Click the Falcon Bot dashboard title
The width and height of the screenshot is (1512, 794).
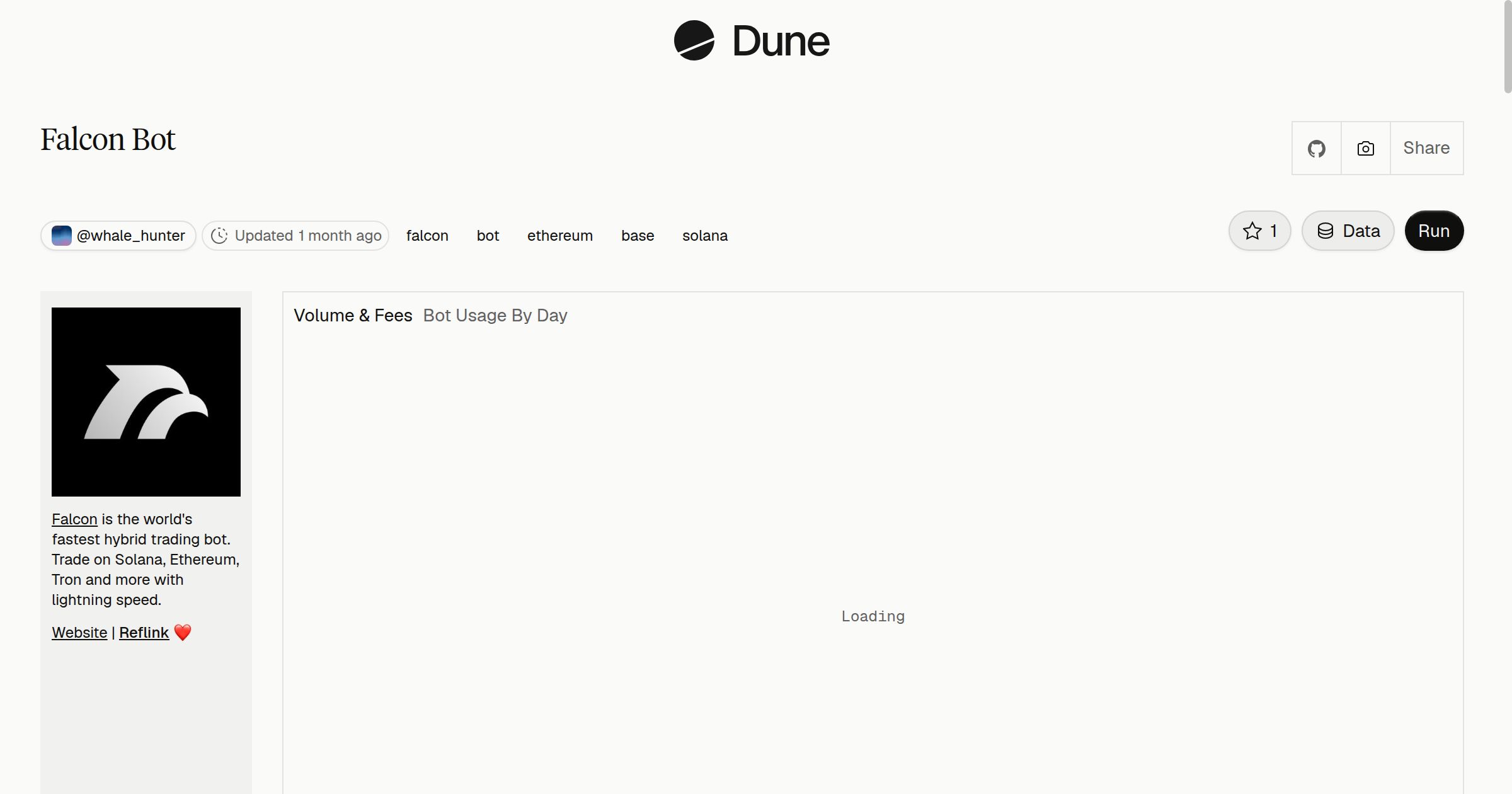tap(108, 139)
